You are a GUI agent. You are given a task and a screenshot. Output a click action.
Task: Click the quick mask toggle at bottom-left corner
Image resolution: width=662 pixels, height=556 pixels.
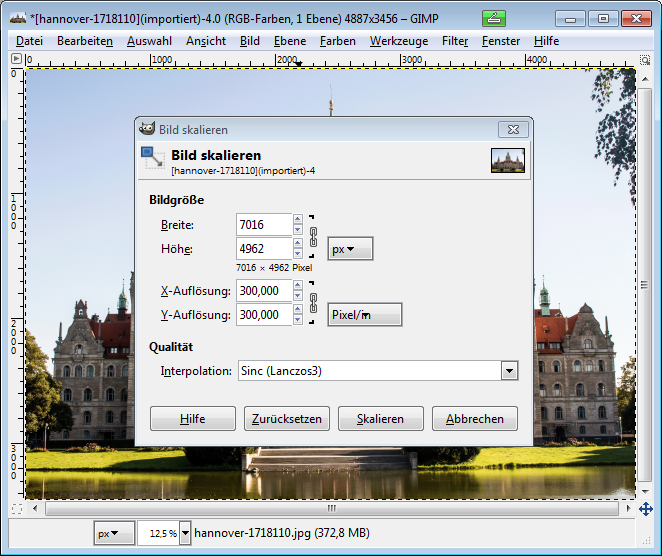[x=16, y=509]
